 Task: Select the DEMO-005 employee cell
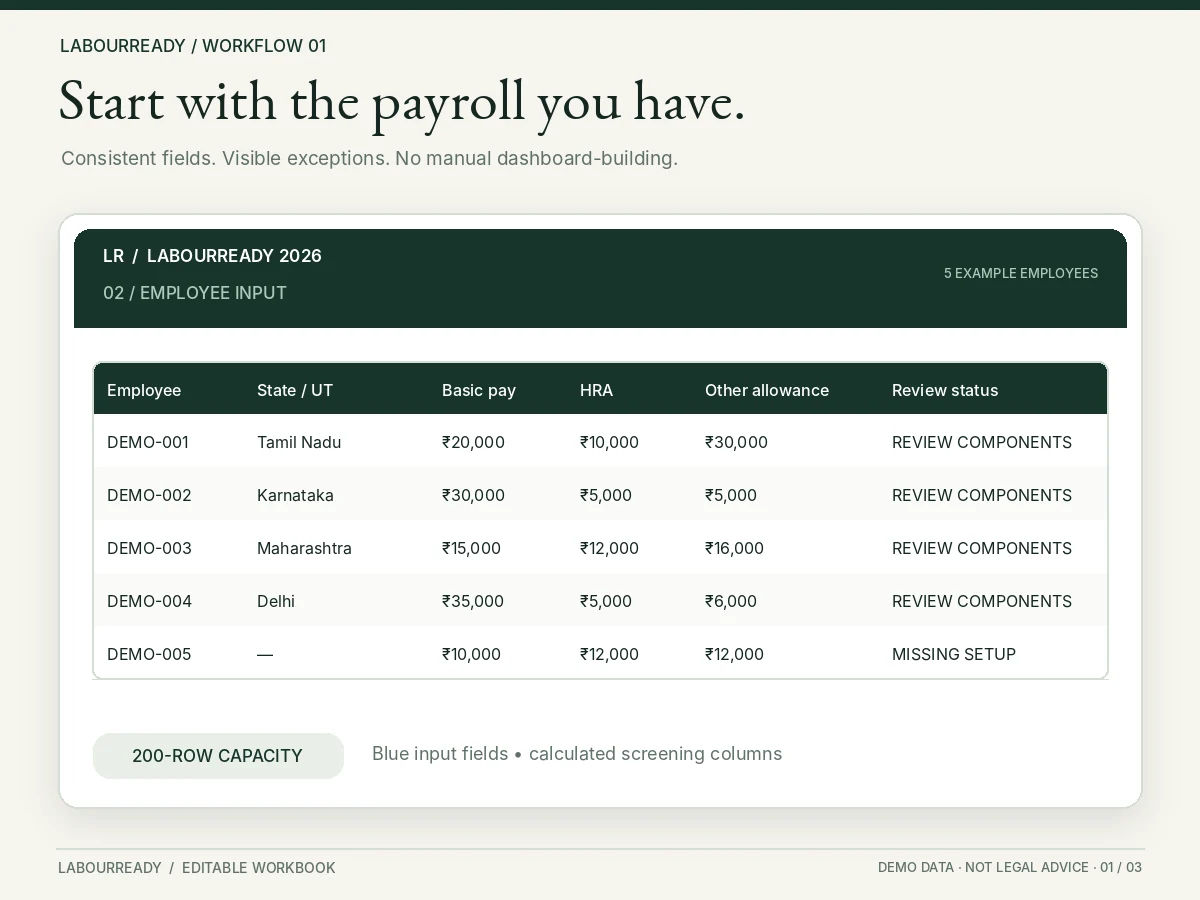click(149, 654)
